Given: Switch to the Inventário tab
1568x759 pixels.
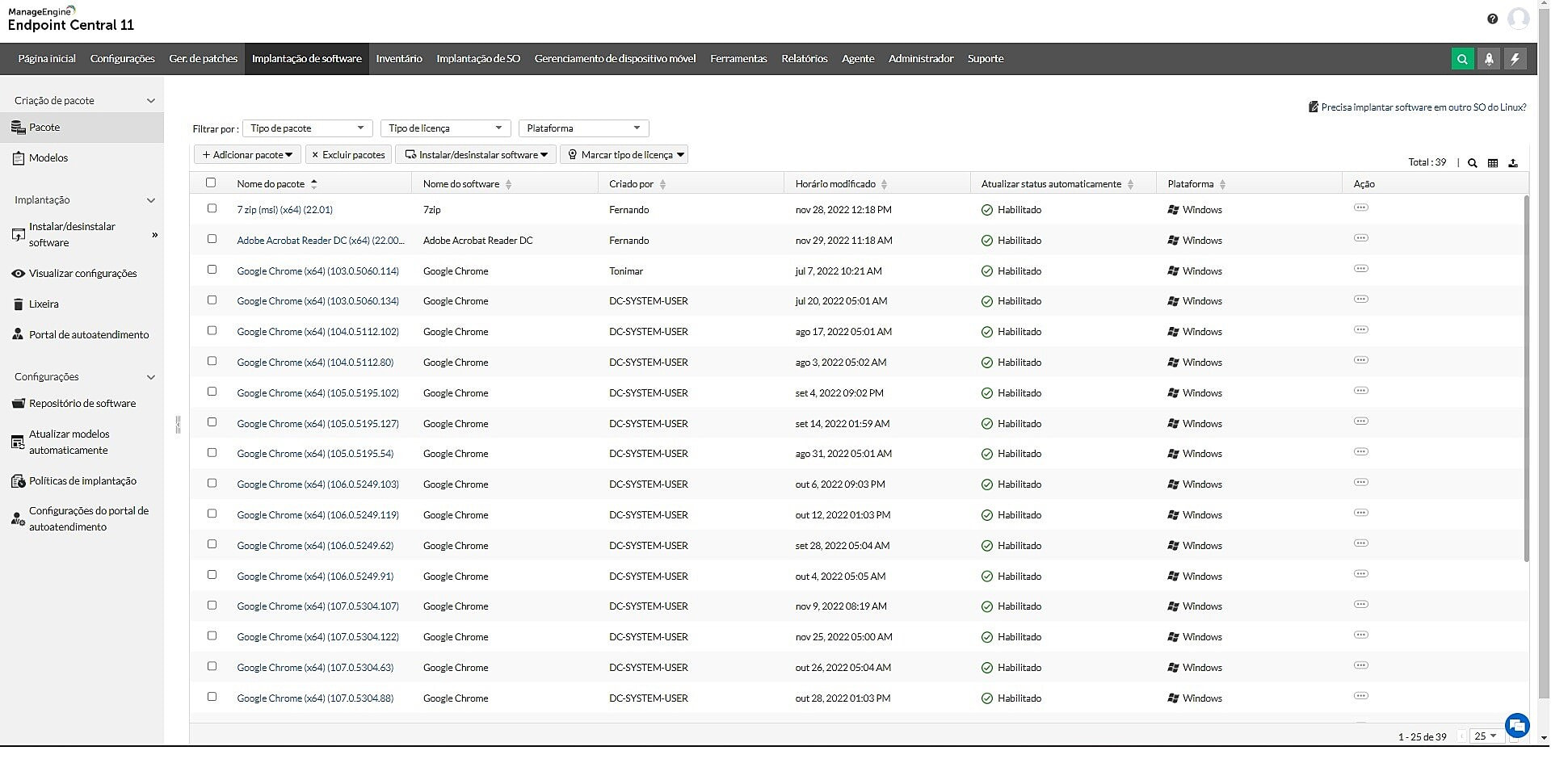Looking at the screenshot, I should coord(398,59).
